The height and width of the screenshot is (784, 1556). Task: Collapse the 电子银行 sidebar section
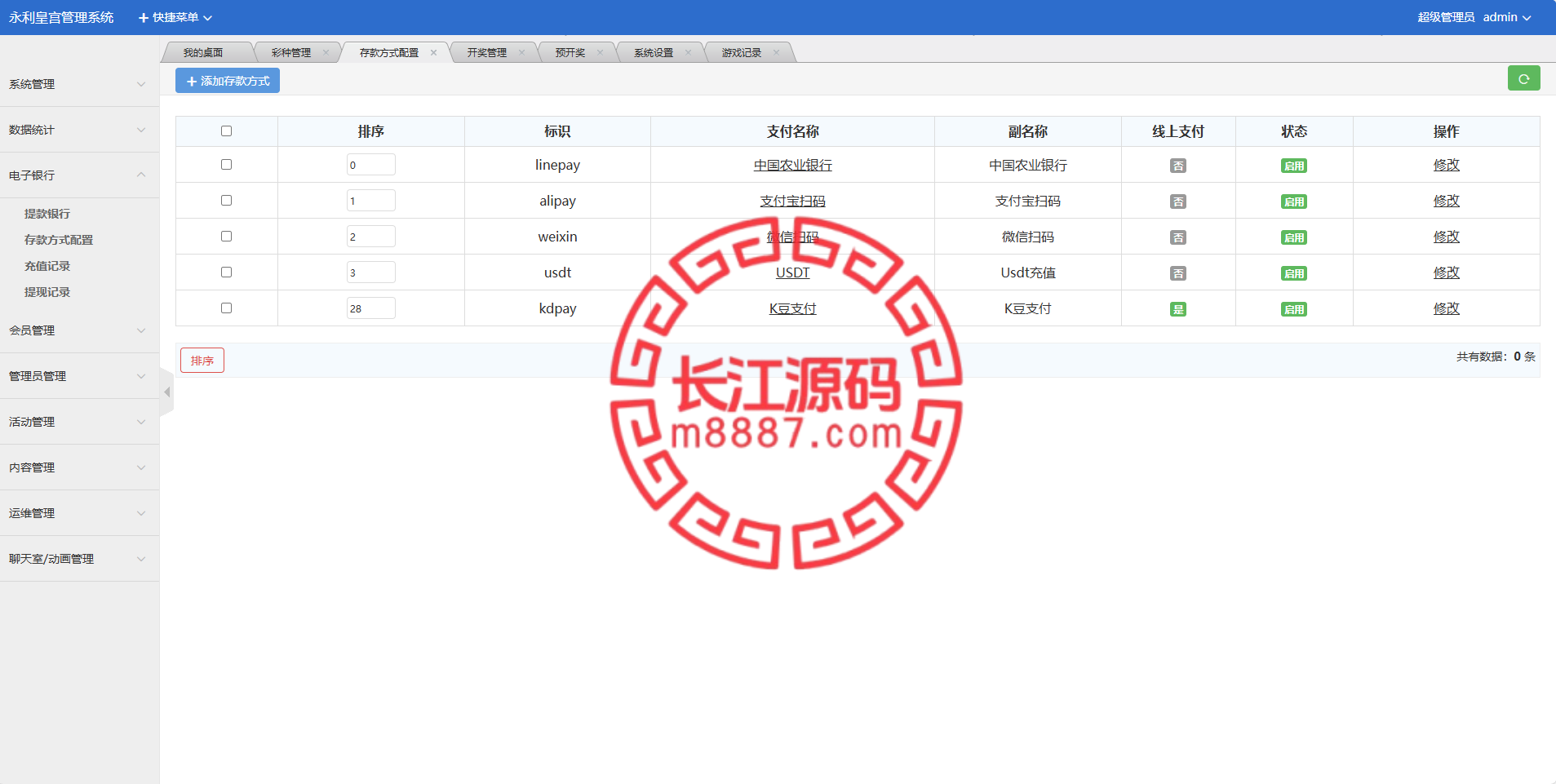(x=79, y=175)
